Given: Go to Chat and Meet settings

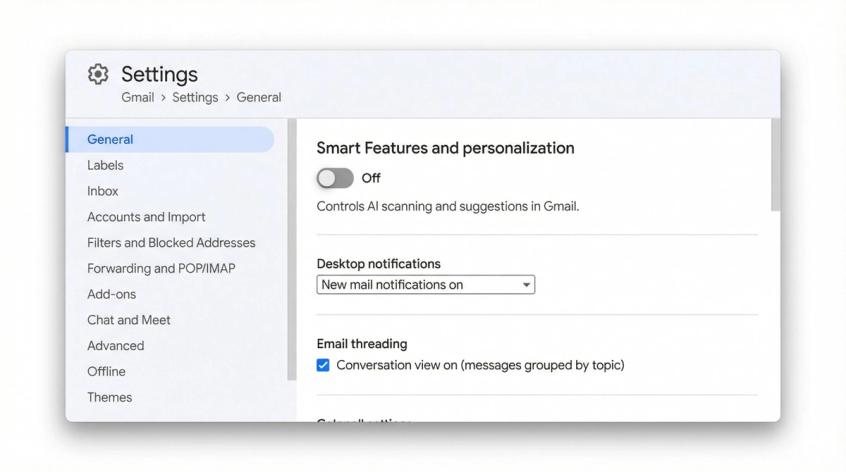Looking at the screenshot, I should tap(128, 320).
